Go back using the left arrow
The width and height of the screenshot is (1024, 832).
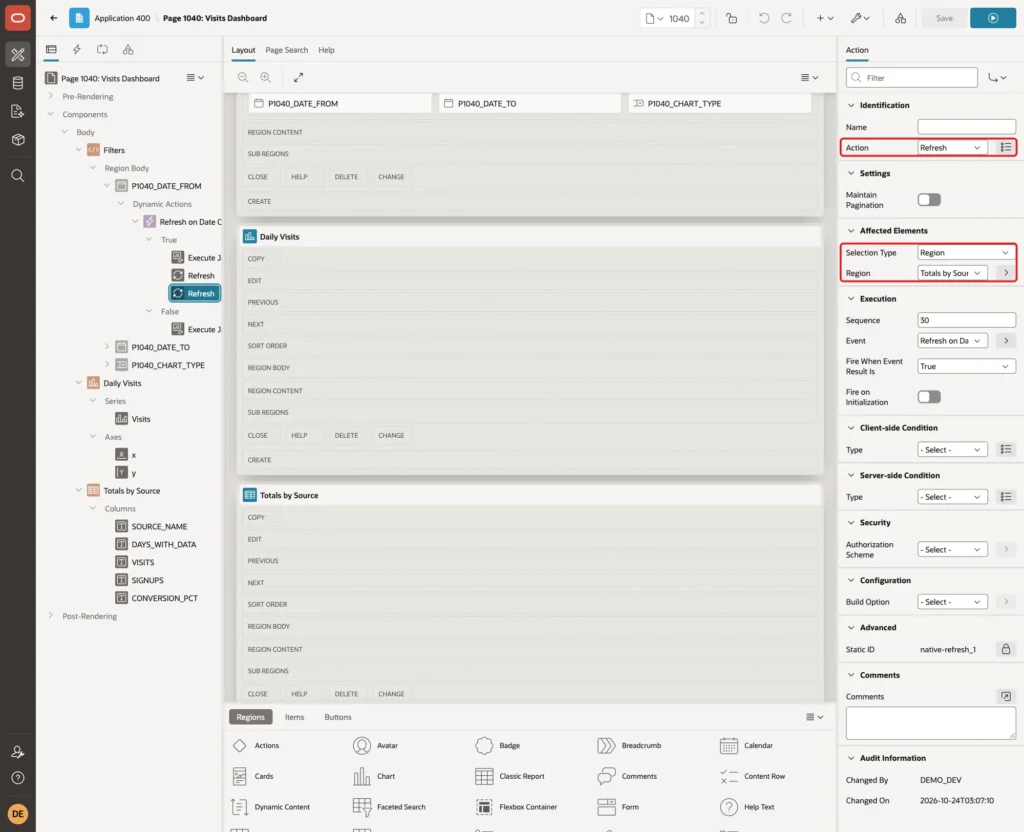[54, 18]
